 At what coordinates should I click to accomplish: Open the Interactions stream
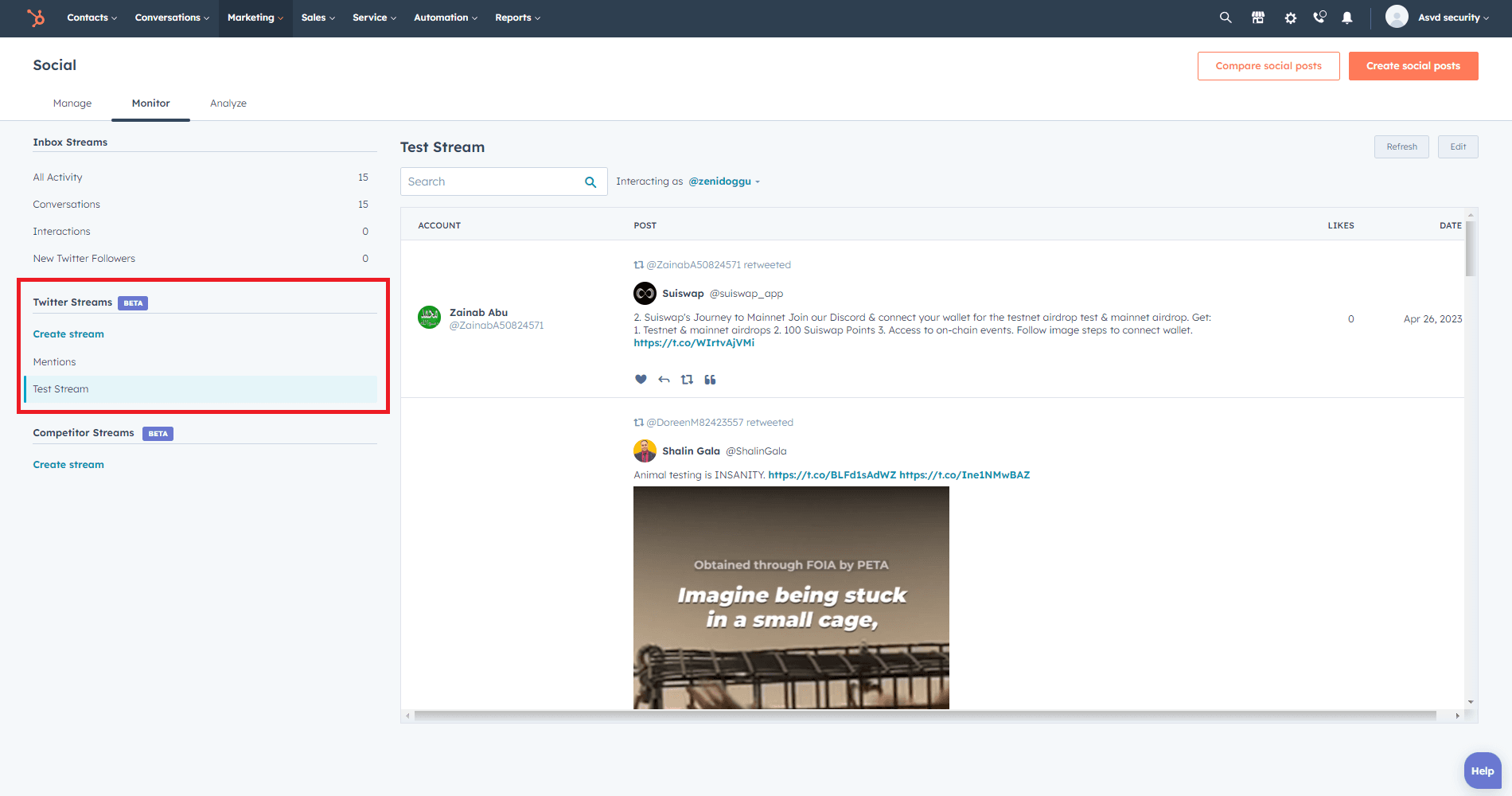(x=201, y=232)
